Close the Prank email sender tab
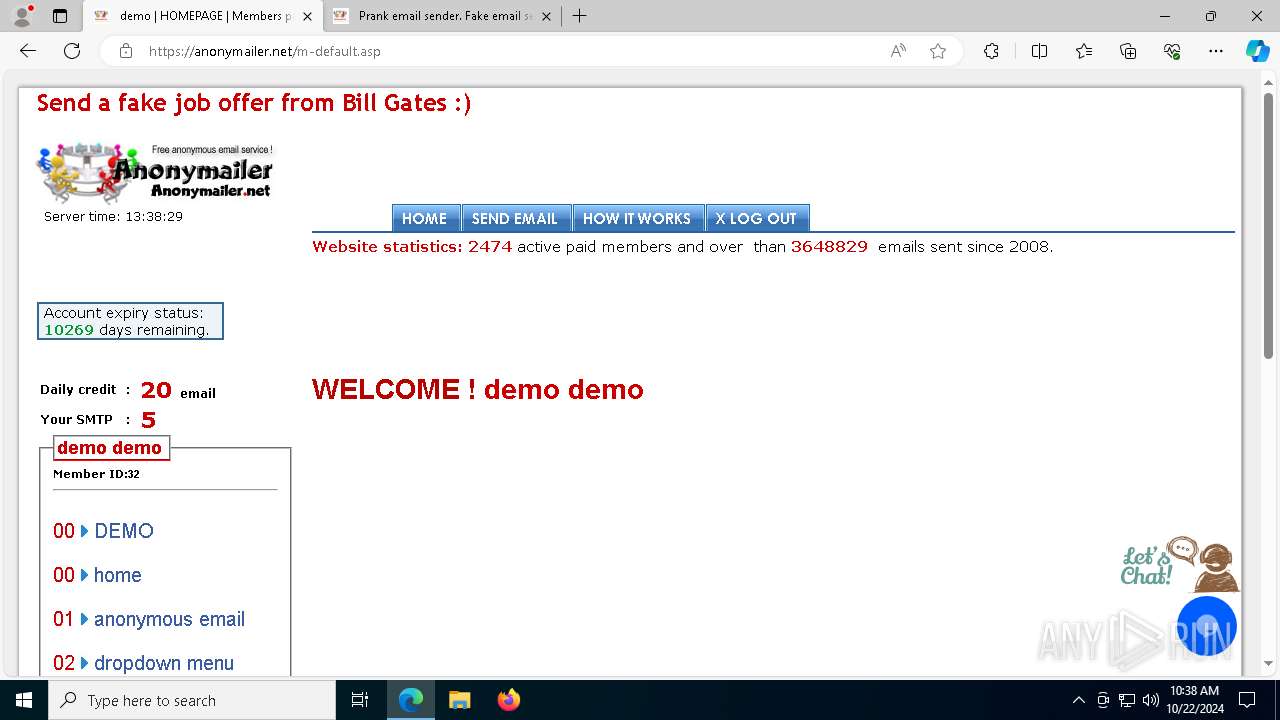1280x720 pixels. pos(546,16)
